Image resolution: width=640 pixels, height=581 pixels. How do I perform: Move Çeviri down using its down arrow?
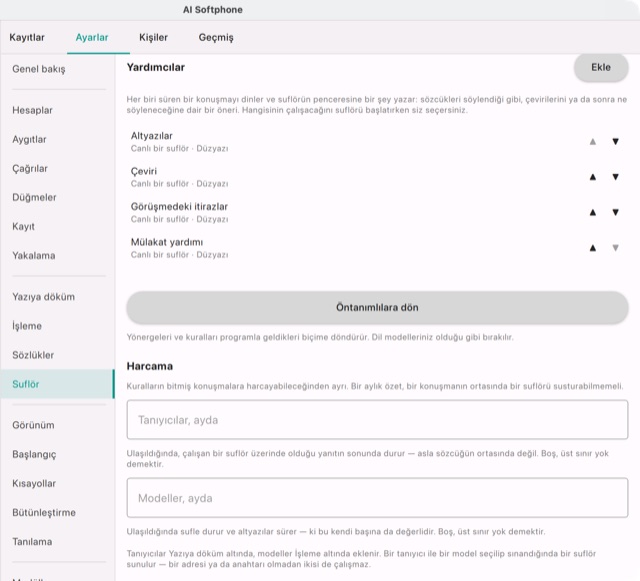[616, 177]
